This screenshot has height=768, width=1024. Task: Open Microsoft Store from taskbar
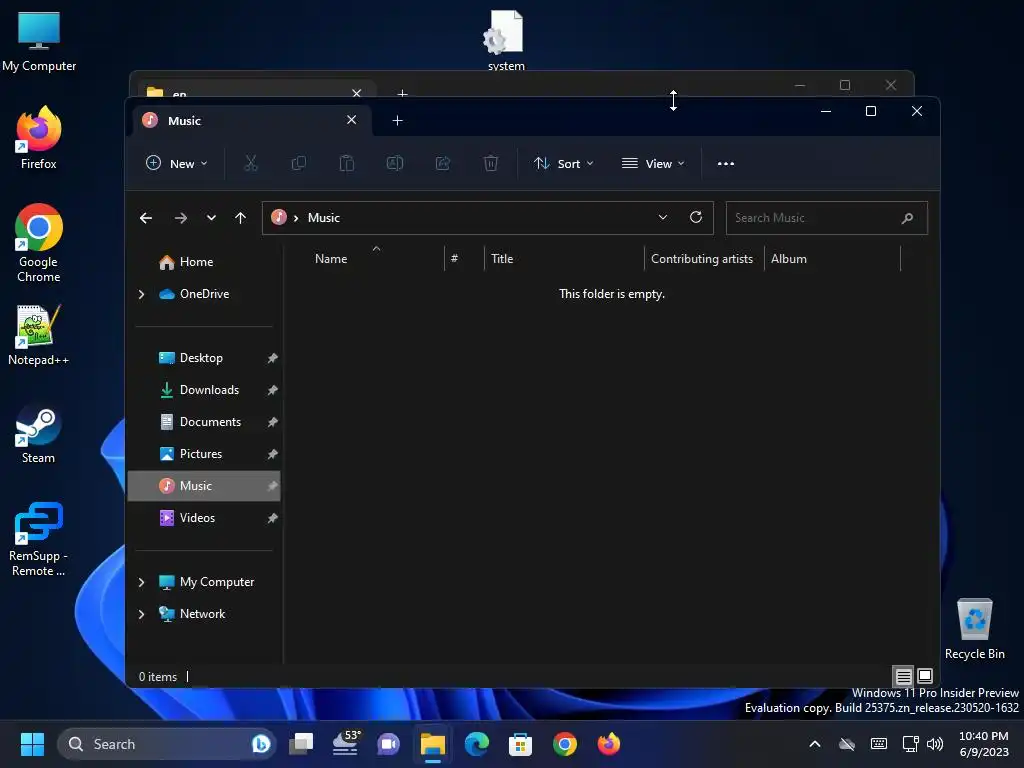[x=520, y=744]
